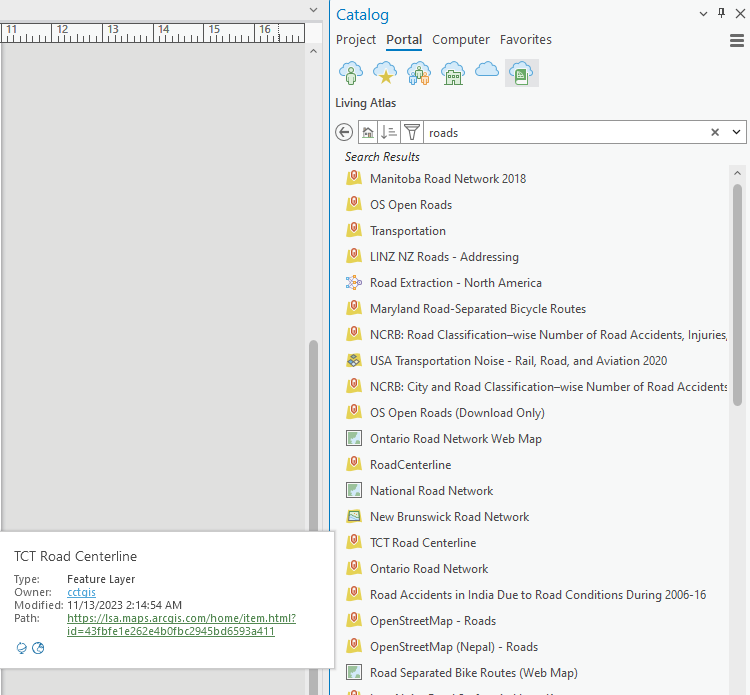Open My Organization portal icon
Viewport: 750px width, 695px height.
pos(453,73)
